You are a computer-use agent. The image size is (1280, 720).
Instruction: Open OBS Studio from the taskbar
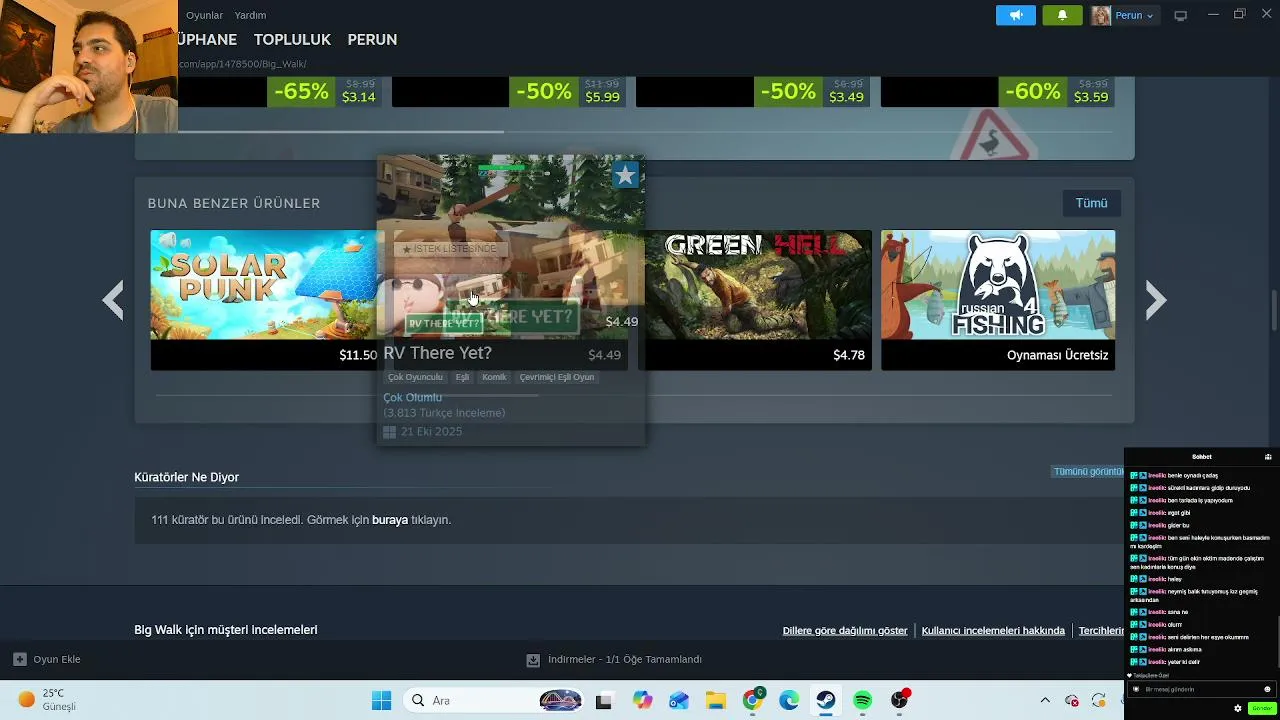coord(900,700)
